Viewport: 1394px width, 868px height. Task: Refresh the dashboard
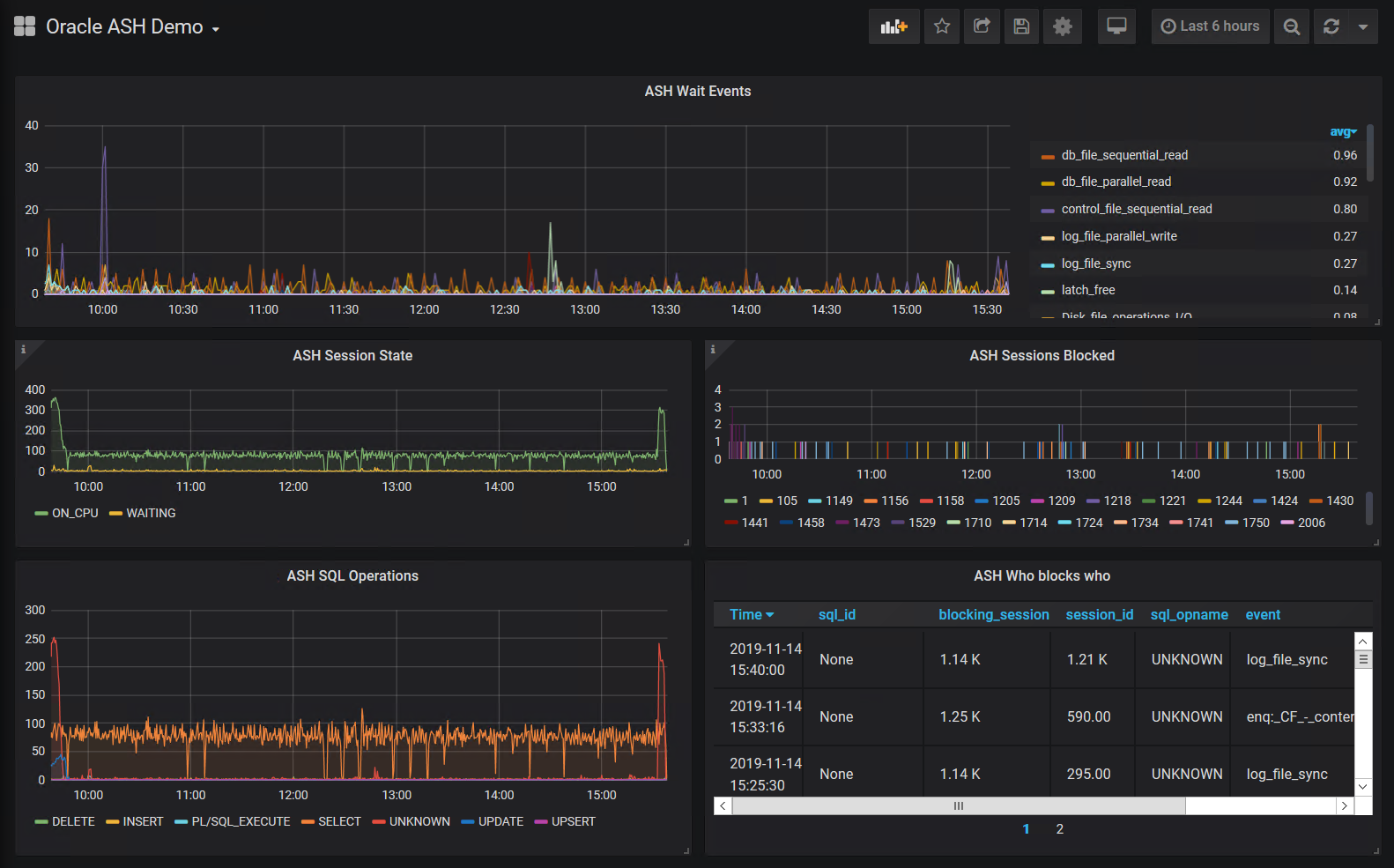pyautogui.click(x=1331, y=26)
